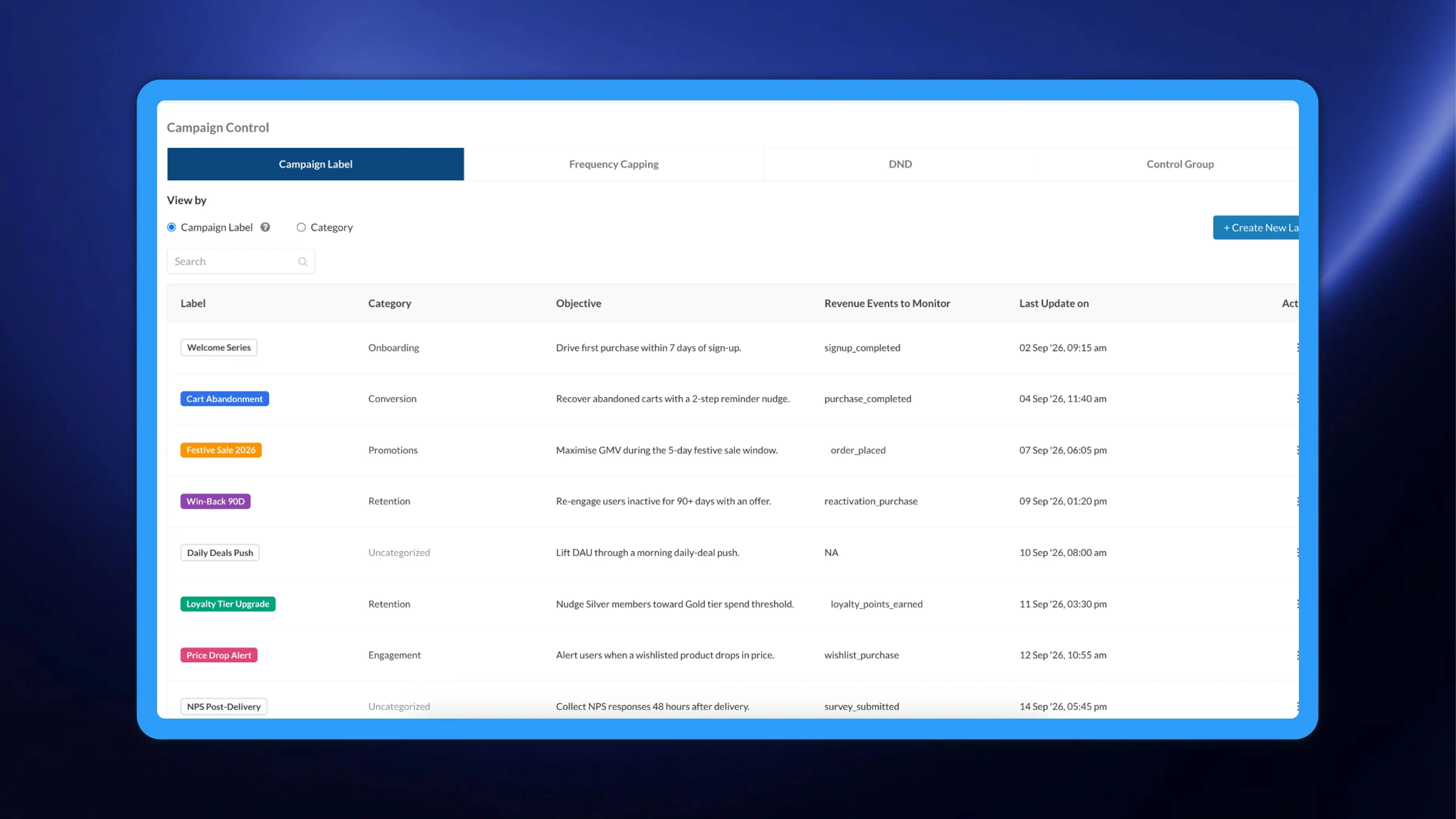Select the Campaign Label radio button

(172, 227)
